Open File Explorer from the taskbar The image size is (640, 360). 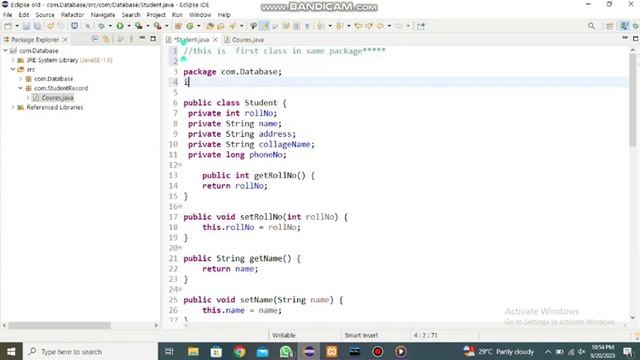coord(193,351)
